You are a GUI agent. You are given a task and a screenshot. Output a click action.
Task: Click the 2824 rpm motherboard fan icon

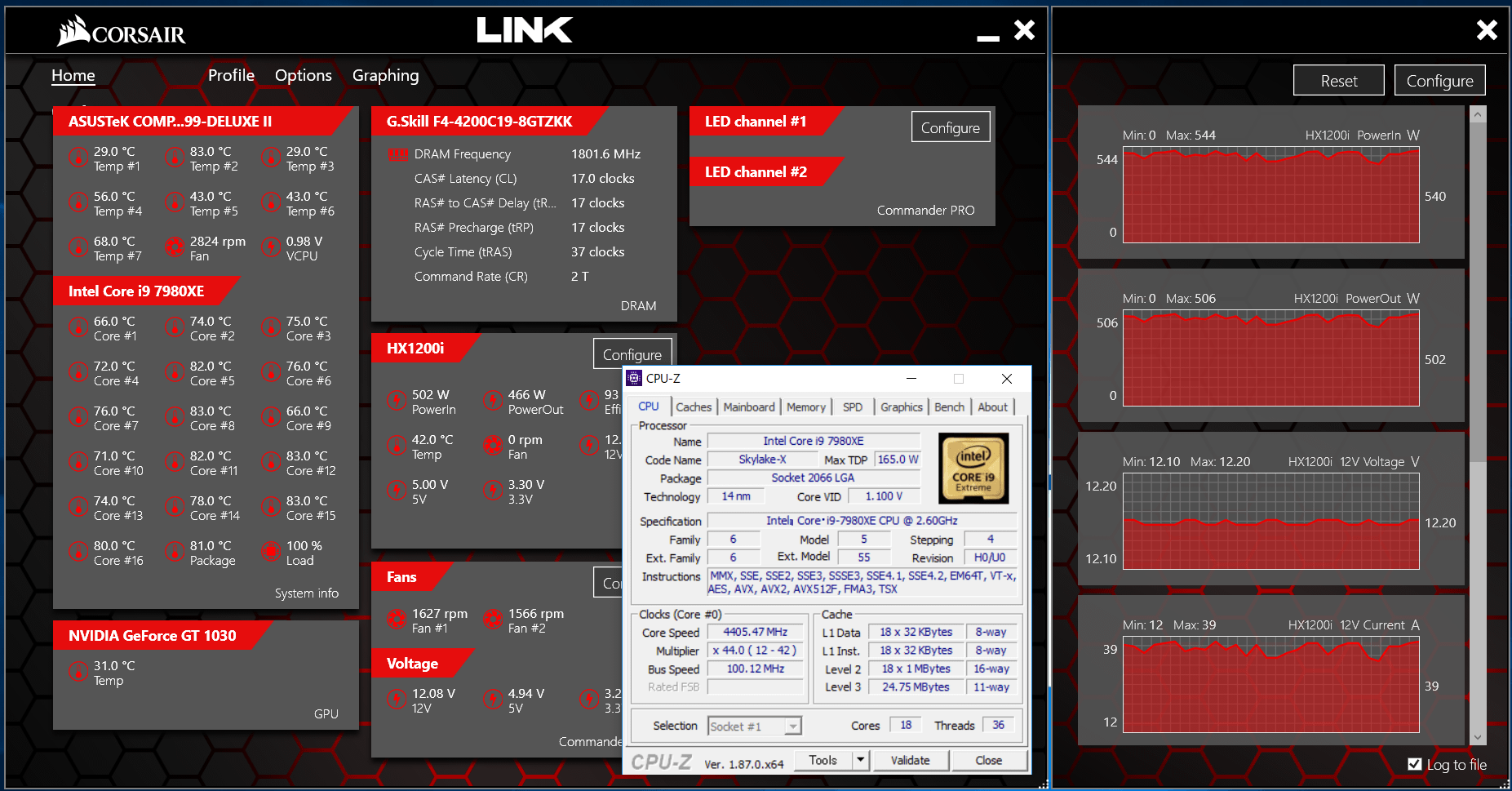(174, 247)
